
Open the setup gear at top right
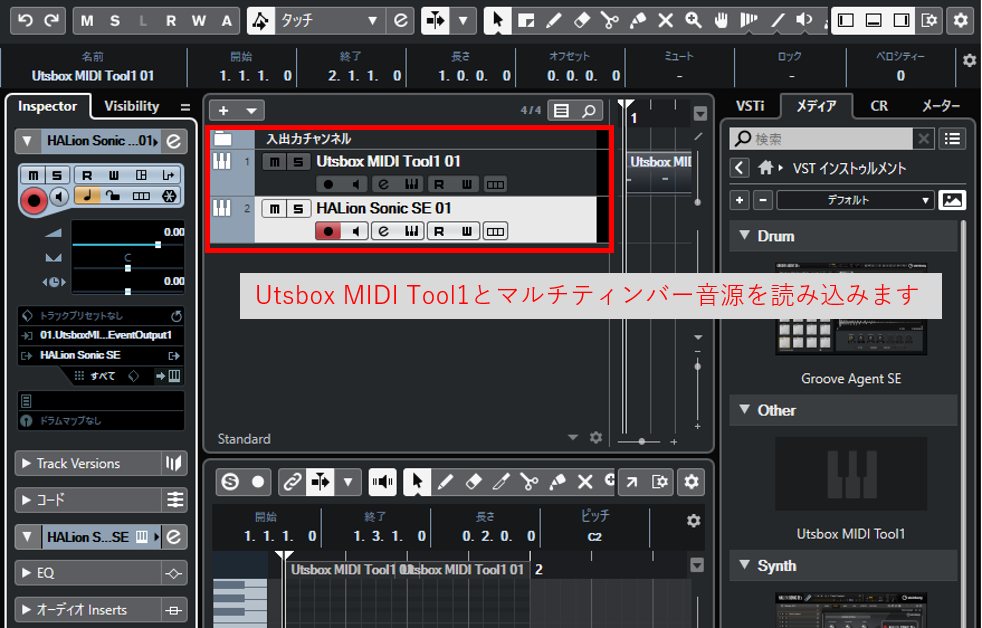961,21
